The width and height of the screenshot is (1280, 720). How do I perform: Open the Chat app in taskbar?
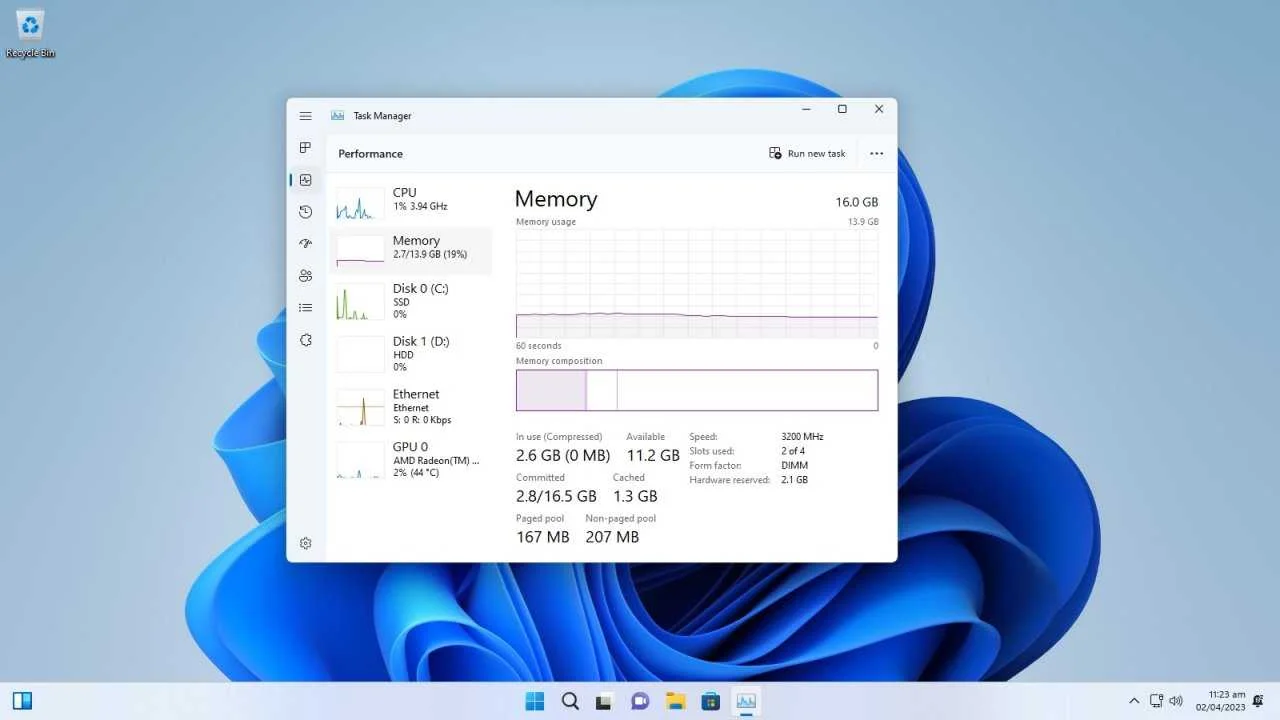click(640, 701)
